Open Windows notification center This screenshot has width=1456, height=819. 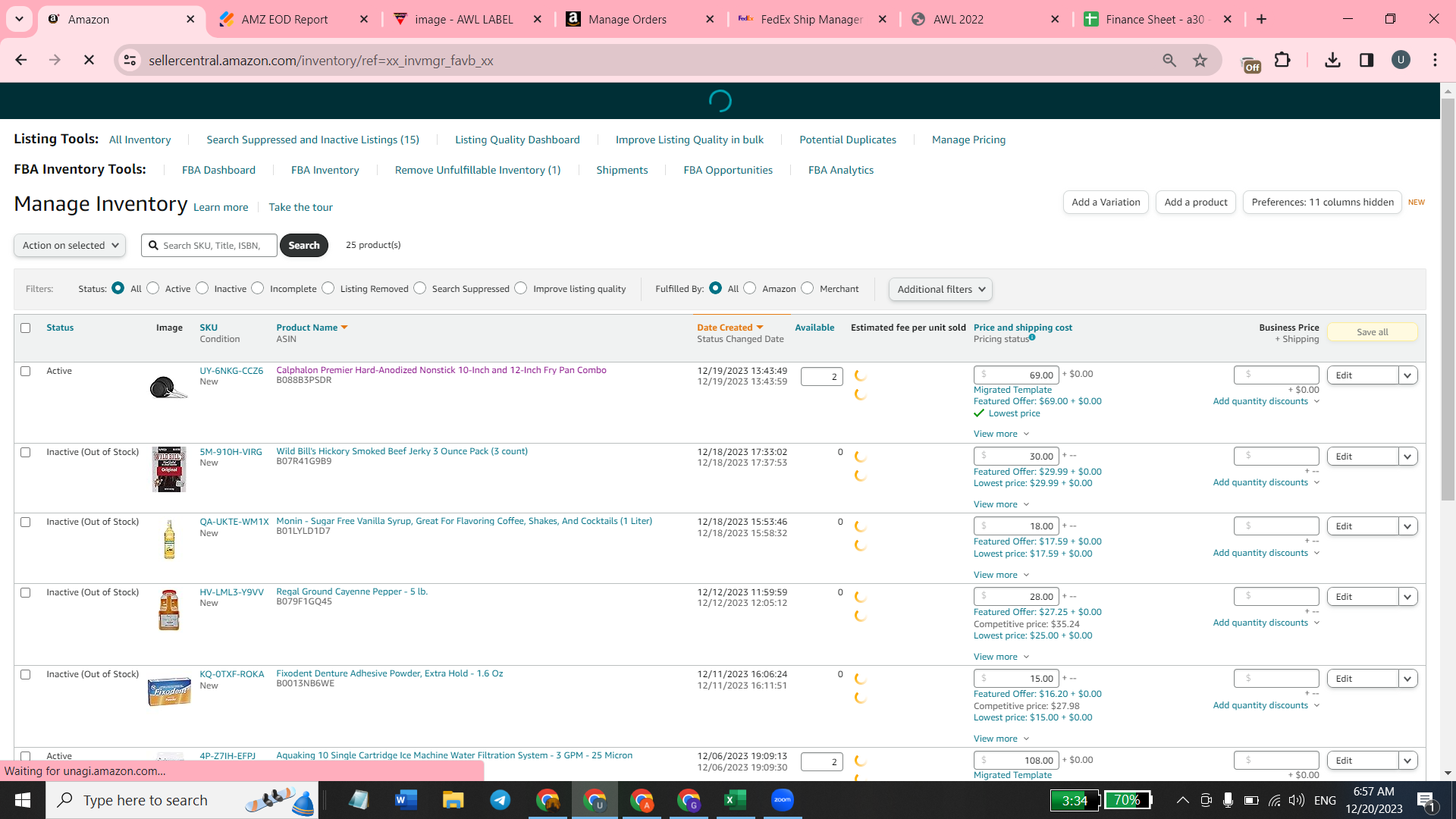tap(1426, 800)
